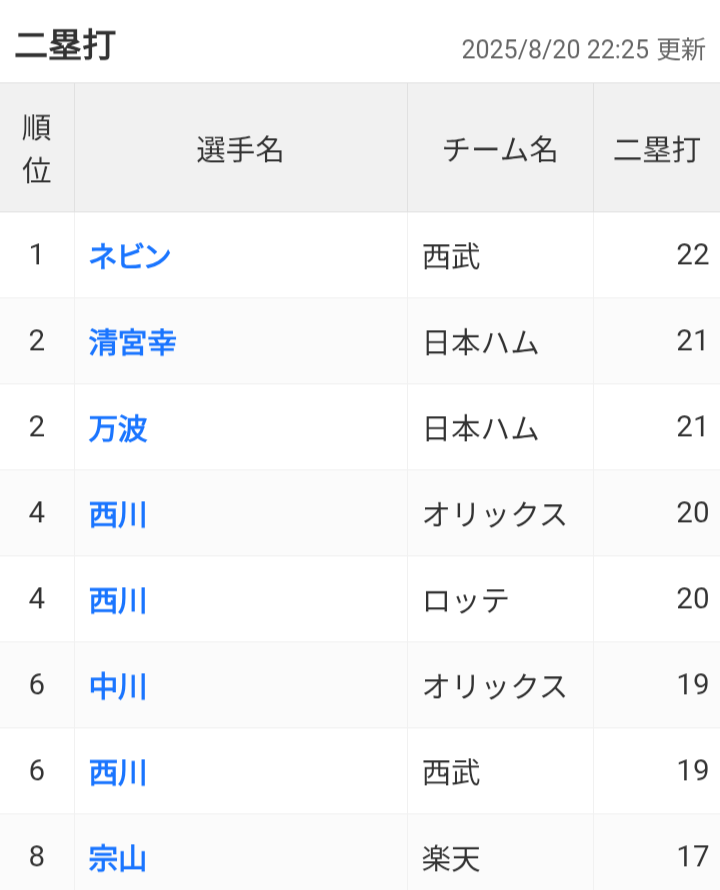Screen dimensions: 720x890
Task: Click 西川 in the rank 6 西武 row
Action: coord(118,772)
